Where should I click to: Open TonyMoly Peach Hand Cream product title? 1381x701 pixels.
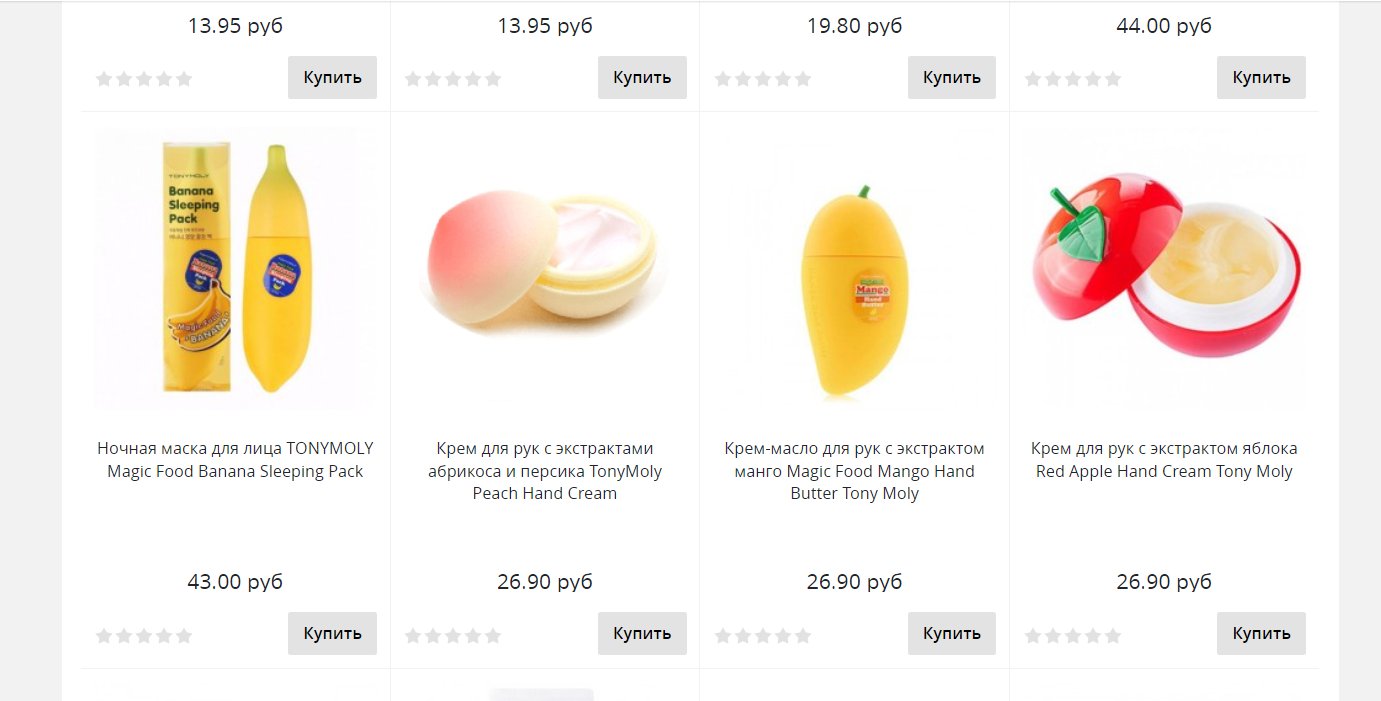[x=545, y=471]
